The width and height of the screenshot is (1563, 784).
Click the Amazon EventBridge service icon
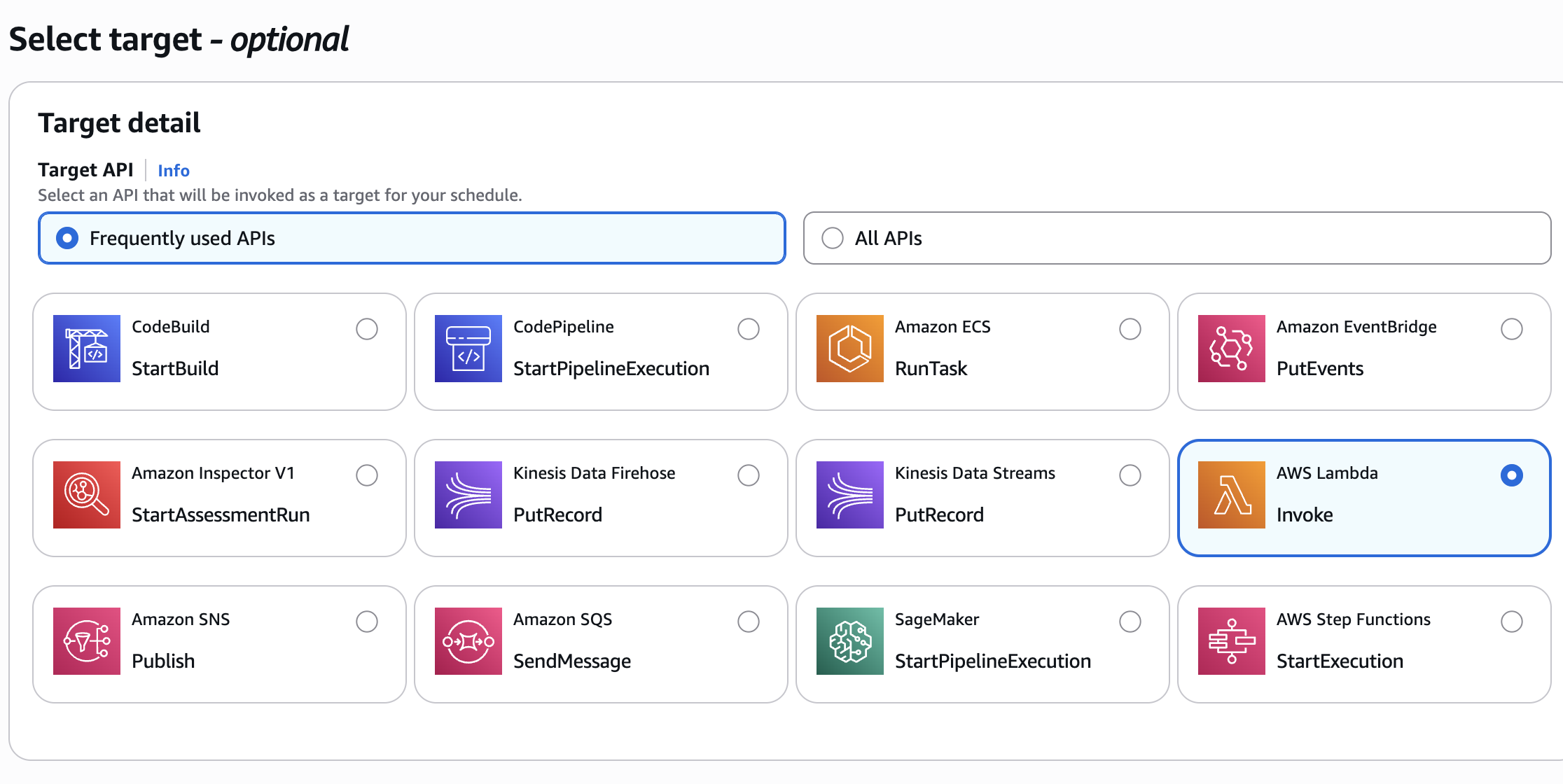1231,349
